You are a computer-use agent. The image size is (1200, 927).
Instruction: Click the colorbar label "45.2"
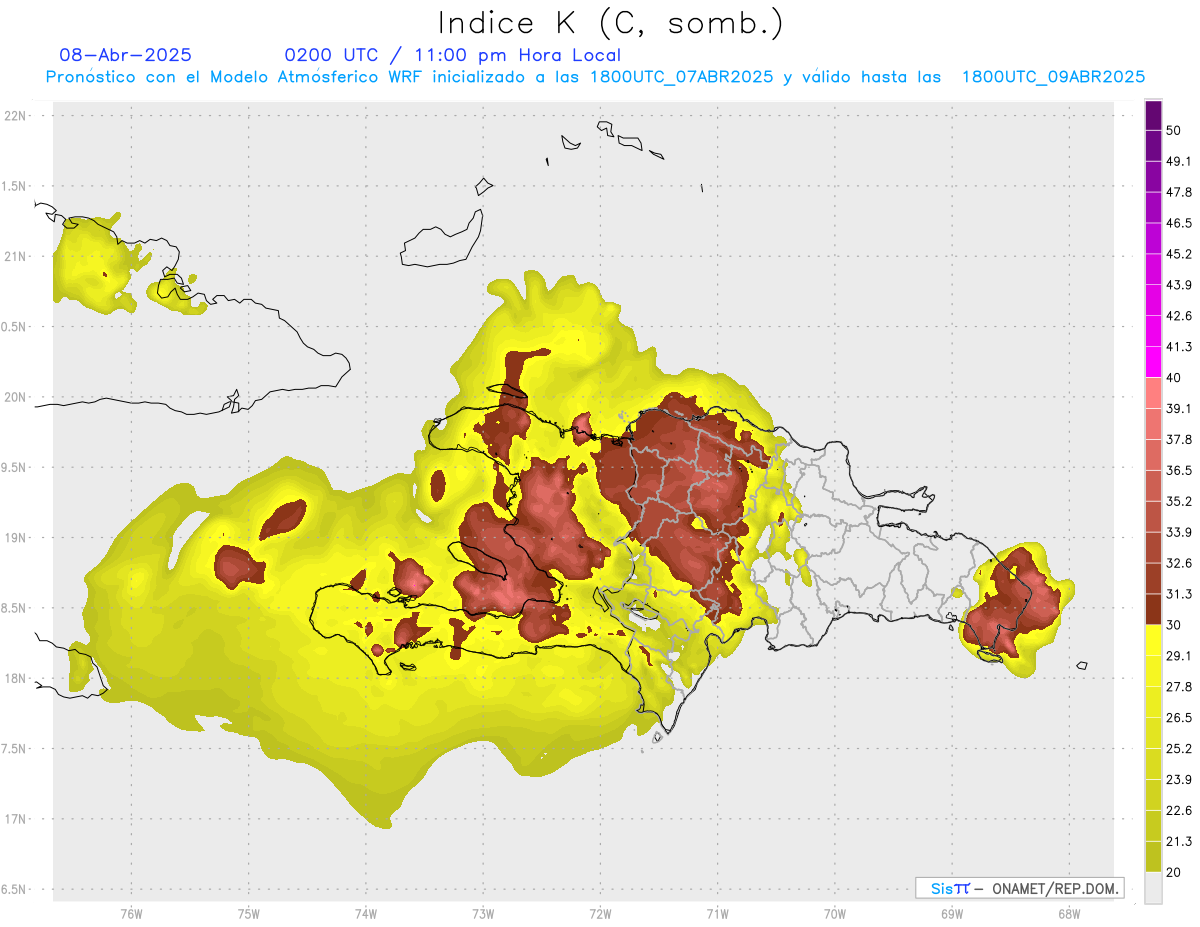point(1179,254)
